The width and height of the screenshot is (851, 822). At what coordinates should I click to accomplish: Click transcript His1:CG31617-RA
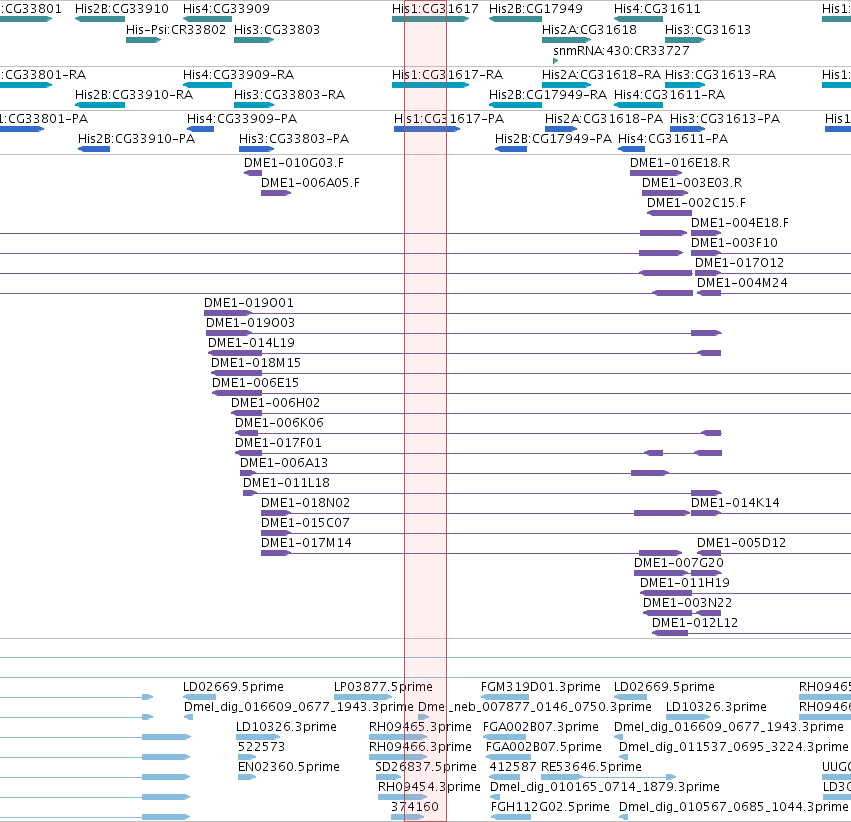pyautogui.click(x=430, y=85)
